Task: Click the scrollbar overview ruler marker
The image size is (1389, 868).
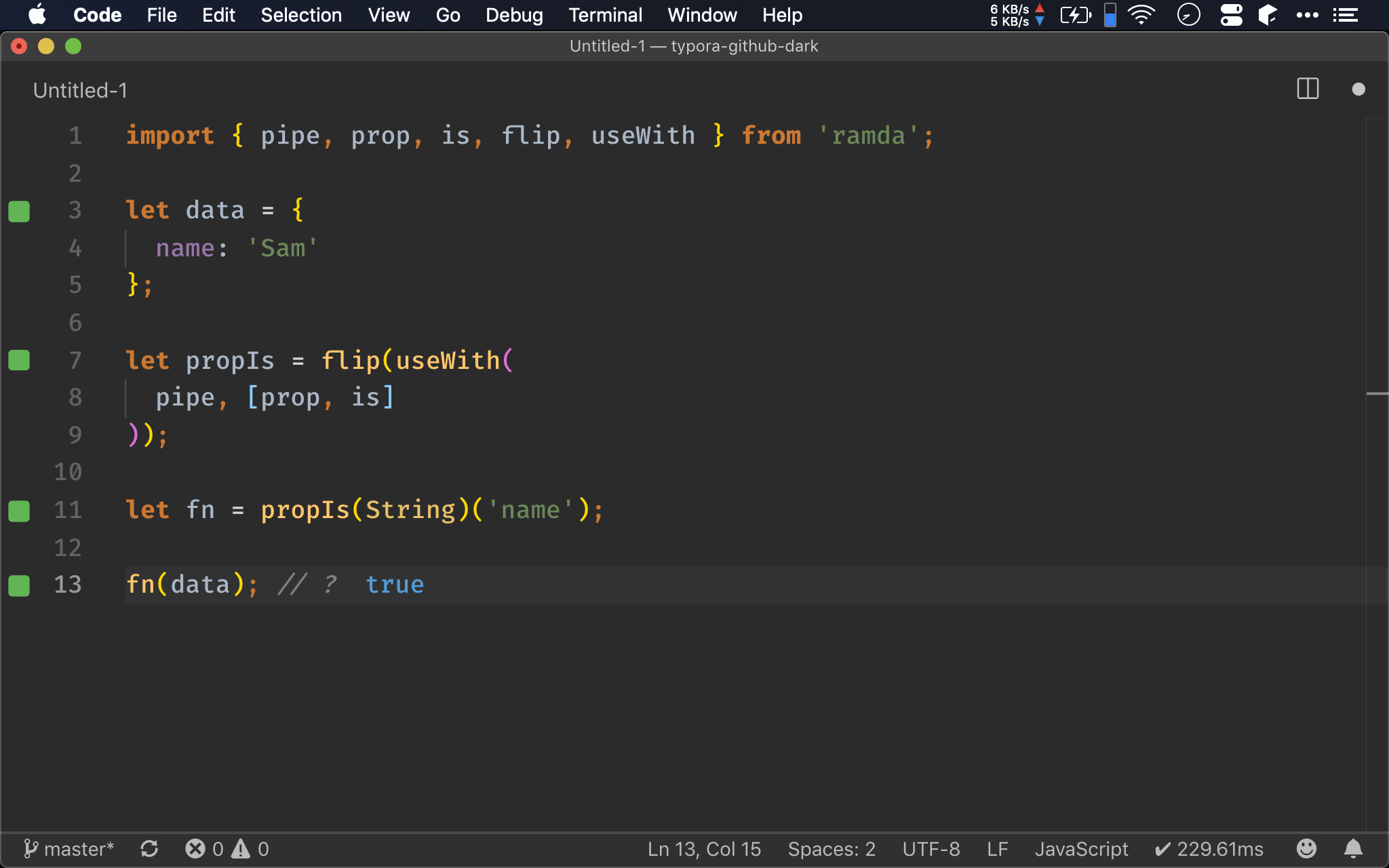Action: point(1377,393)
